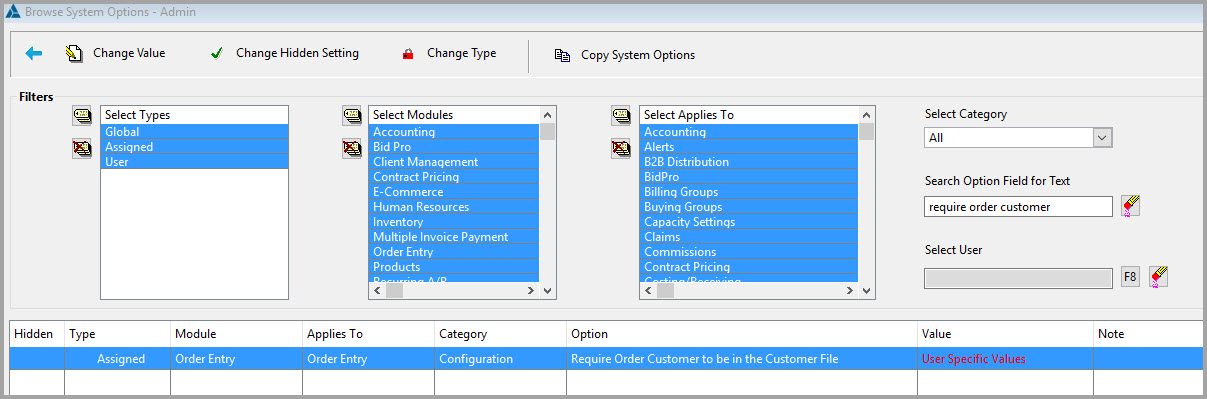Click Select Applies To horizontal scrollbar

pos(749,290)
